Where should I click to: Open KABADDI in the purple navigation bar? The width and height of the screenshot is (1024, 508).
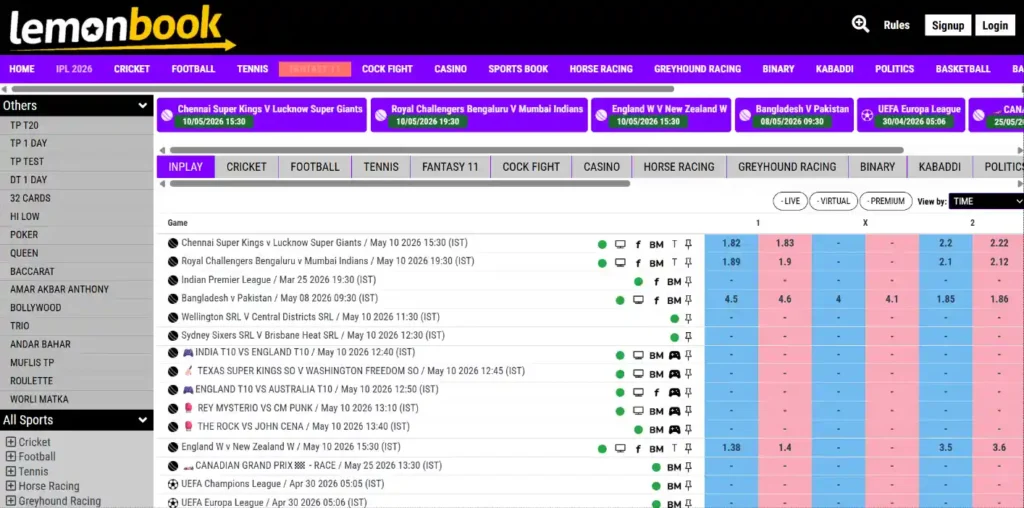[835, 69]
